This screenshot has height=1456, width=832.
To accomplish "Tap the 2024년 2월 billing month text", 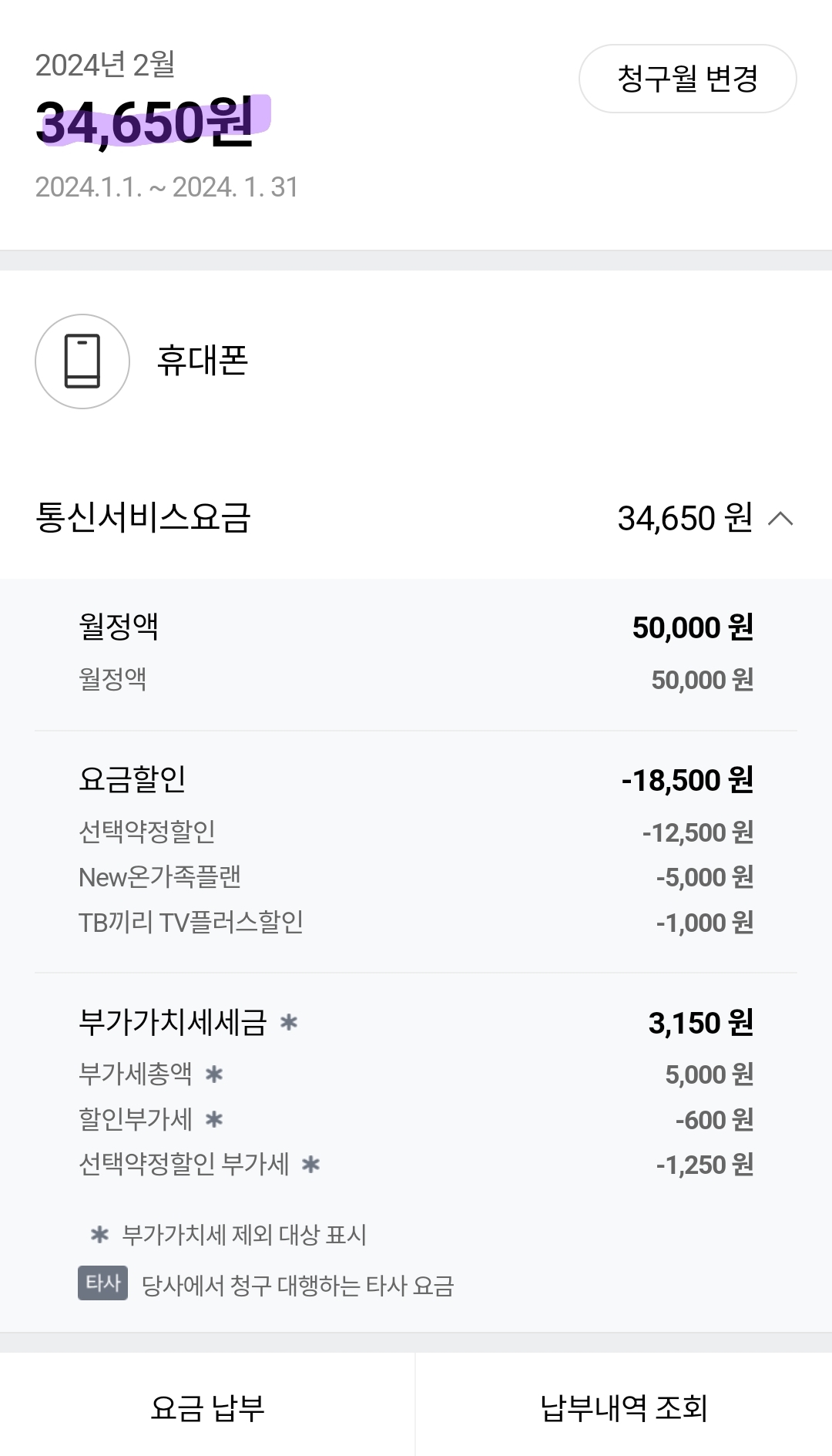I will coord(105,65).
